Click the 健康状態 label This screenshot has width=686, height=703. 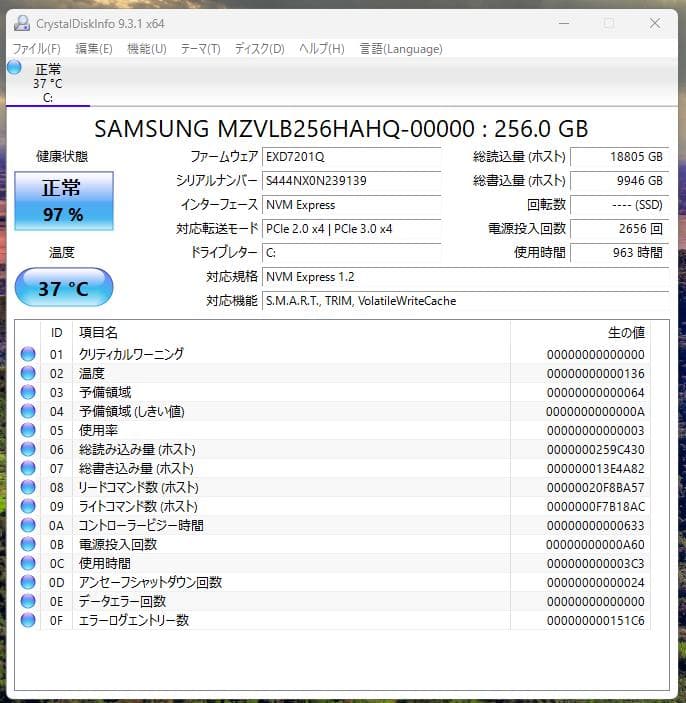click(62, 156)
